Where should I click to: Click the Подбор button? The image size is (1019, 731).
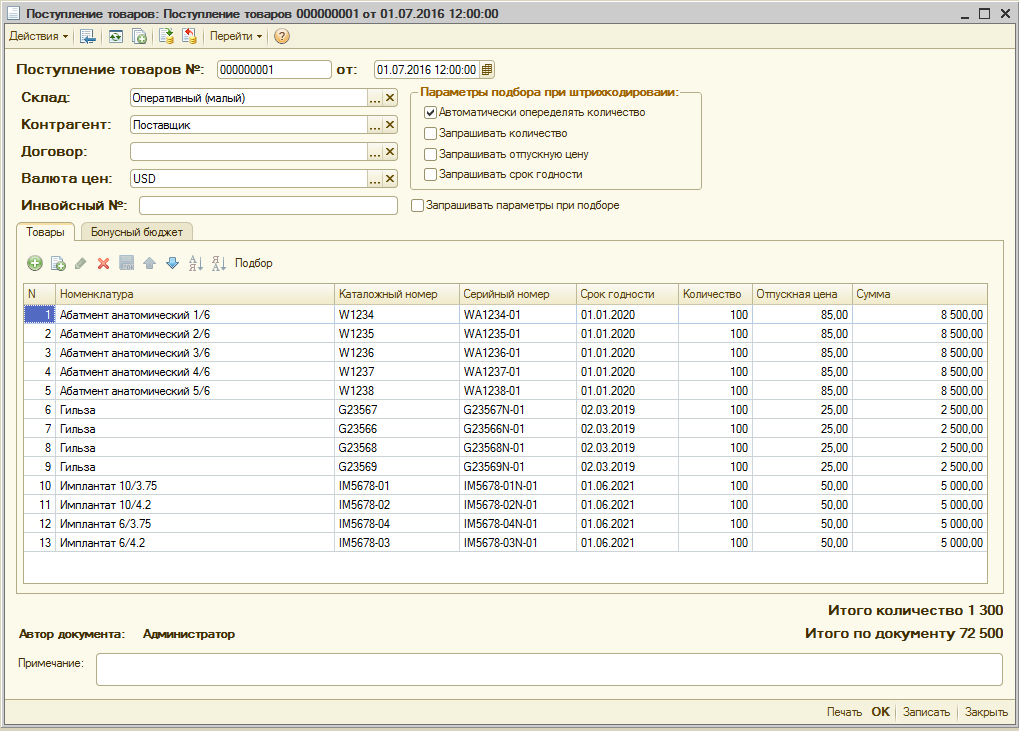coord(253,263)
